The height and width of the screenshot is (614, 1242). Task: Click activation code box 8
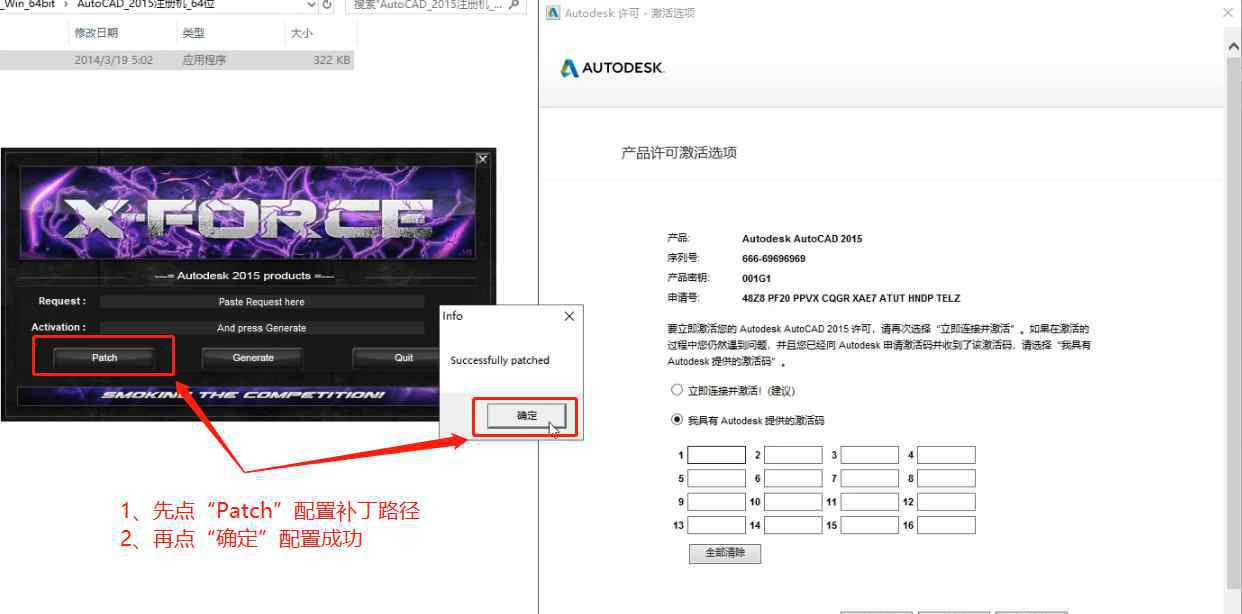(x=946, y=479)
